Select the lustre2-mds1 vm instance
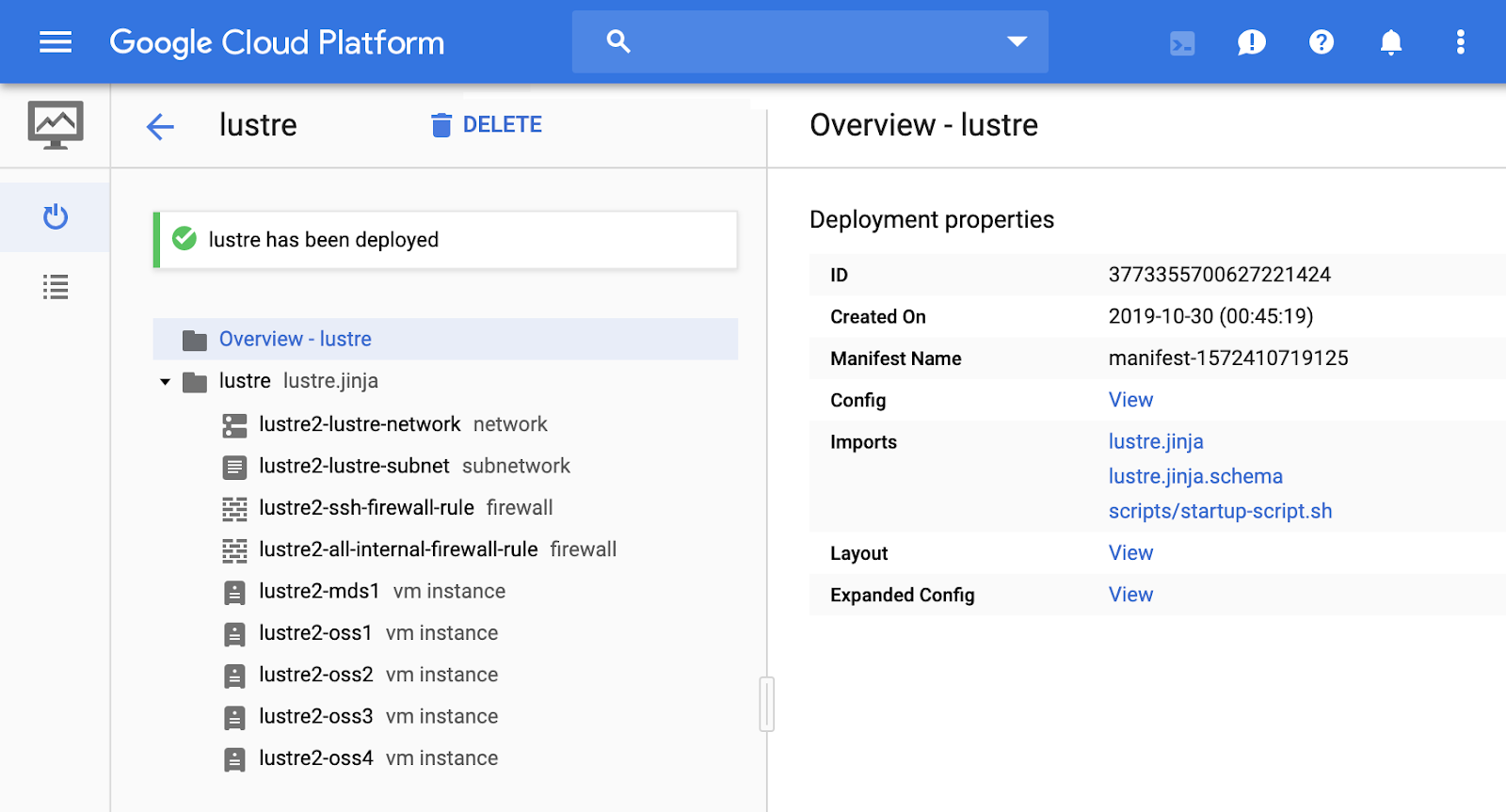Screen dimensions: 1506x812 click(x=319, y=592)
